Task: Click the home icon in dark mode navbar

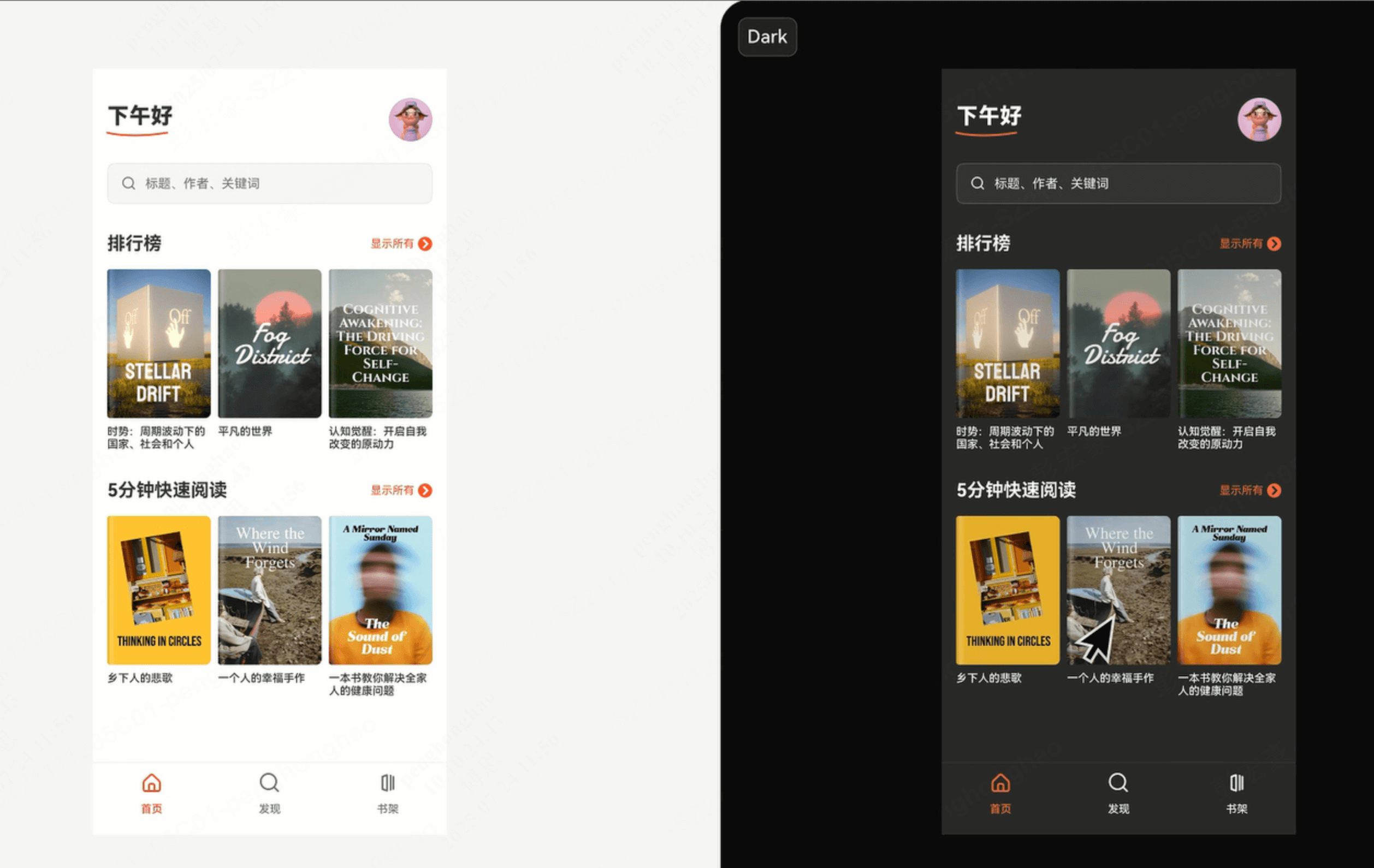Action: (1000, 783)
